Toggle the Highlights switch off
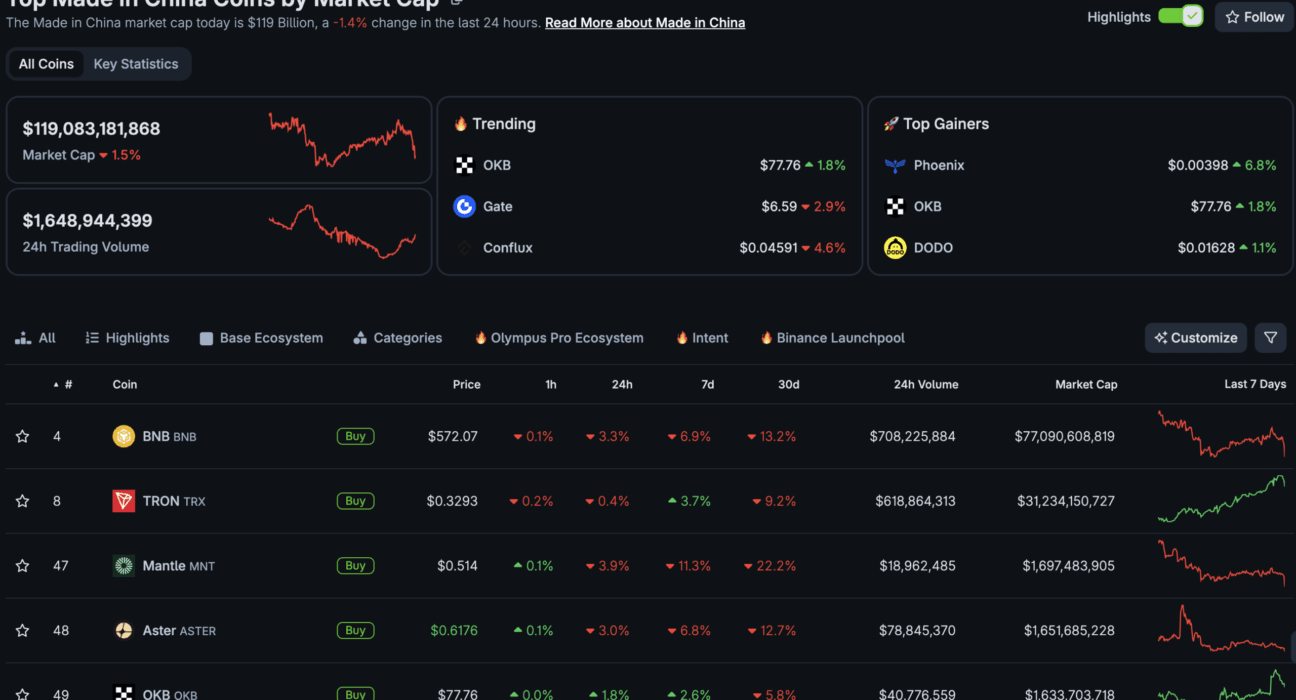The image size is (1296, 700). [x=1180, y=16]
